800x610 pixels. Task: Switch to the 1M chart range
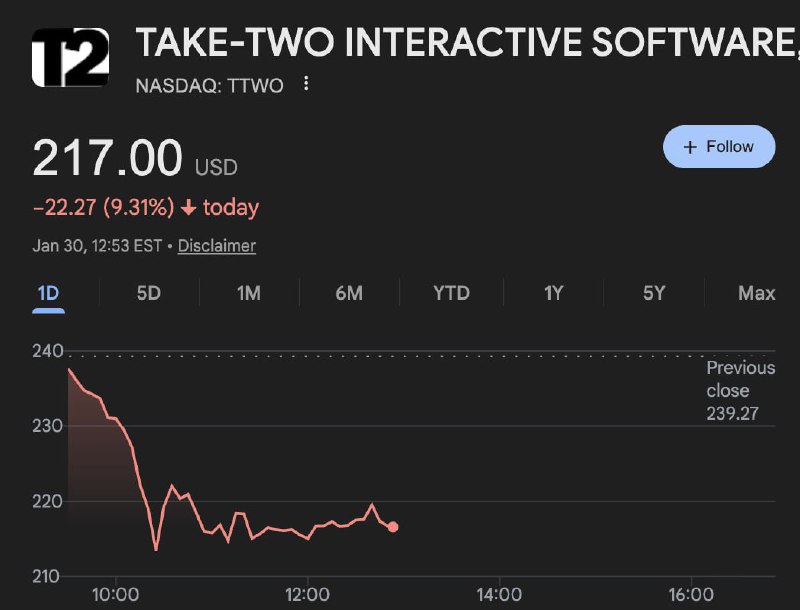pyautogui.click(x=248, y=293)
